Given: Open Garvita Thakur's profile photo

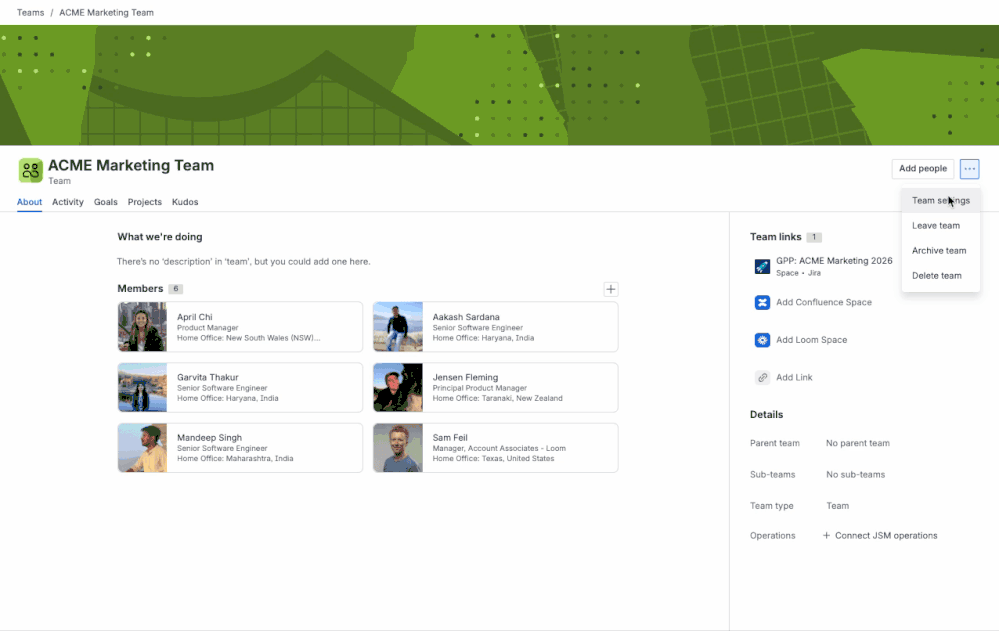Looking at the screenshot, I should pyautogui.click(x=143, y=388).
